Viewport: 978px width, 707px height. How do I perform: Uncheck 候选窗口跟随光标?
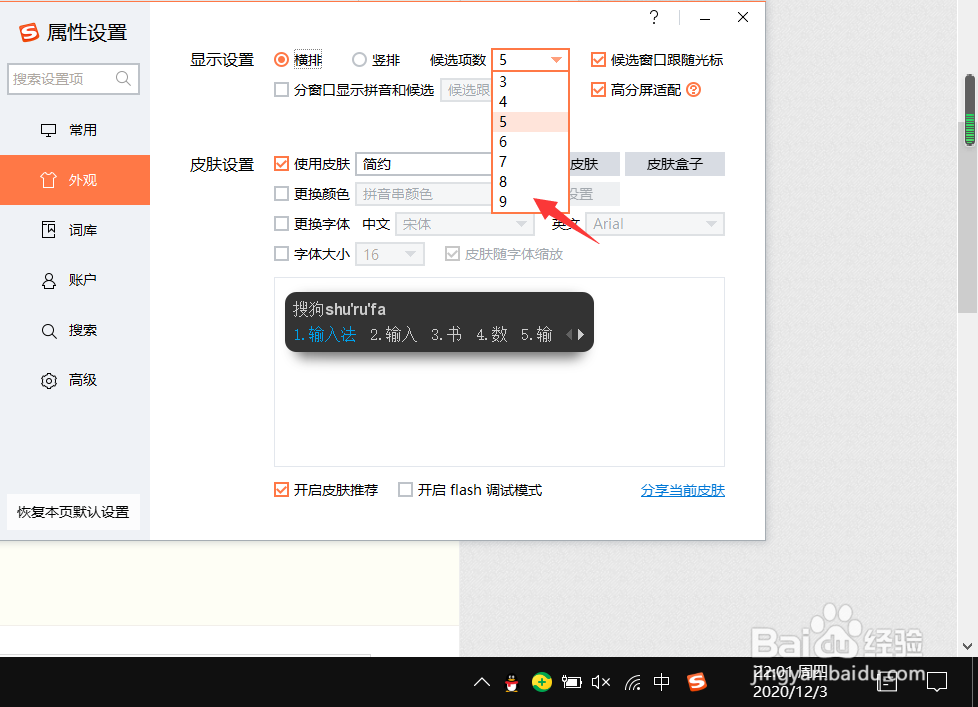pos(596,59)
